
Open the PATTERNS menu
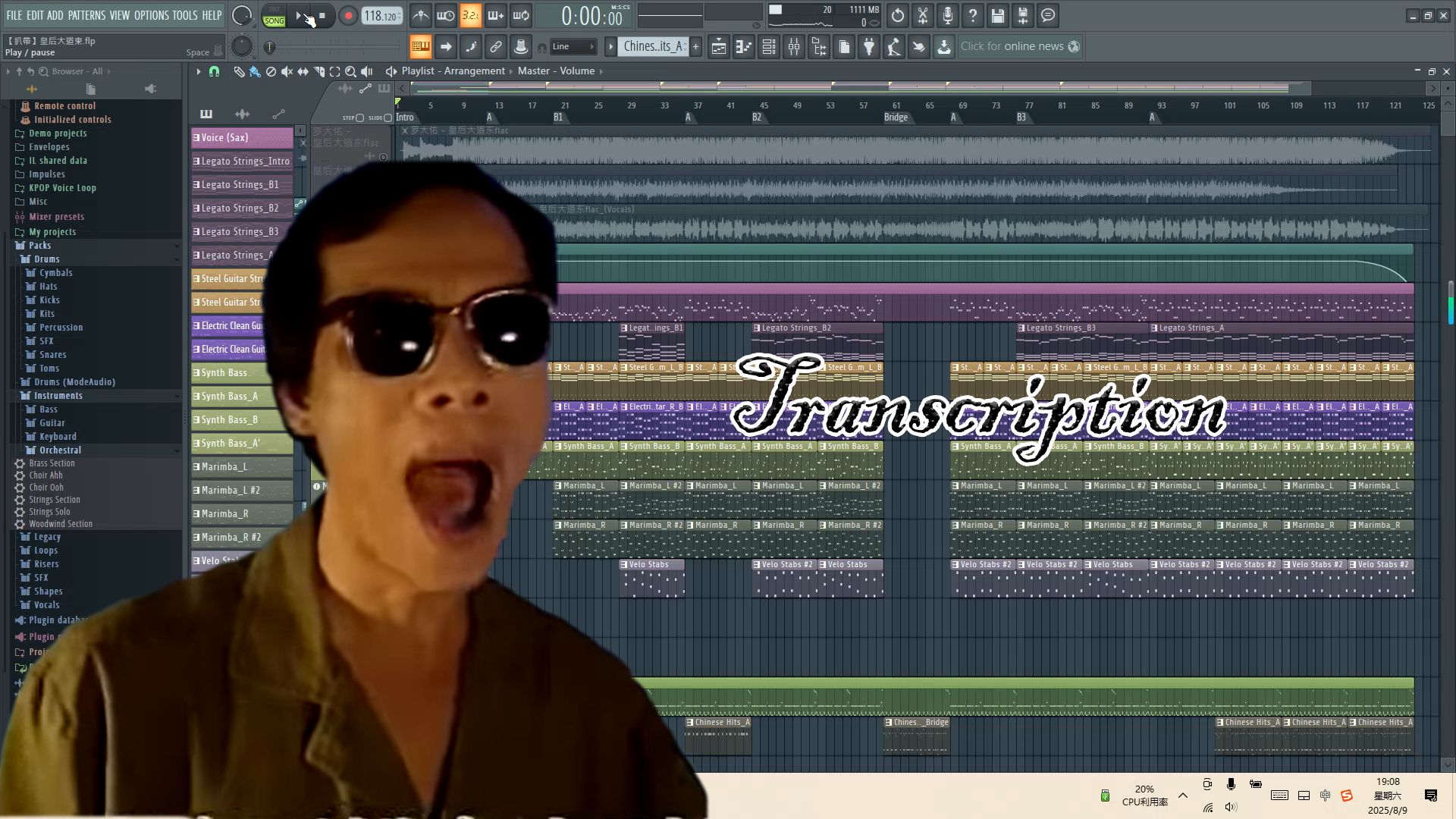click(86, 15)
